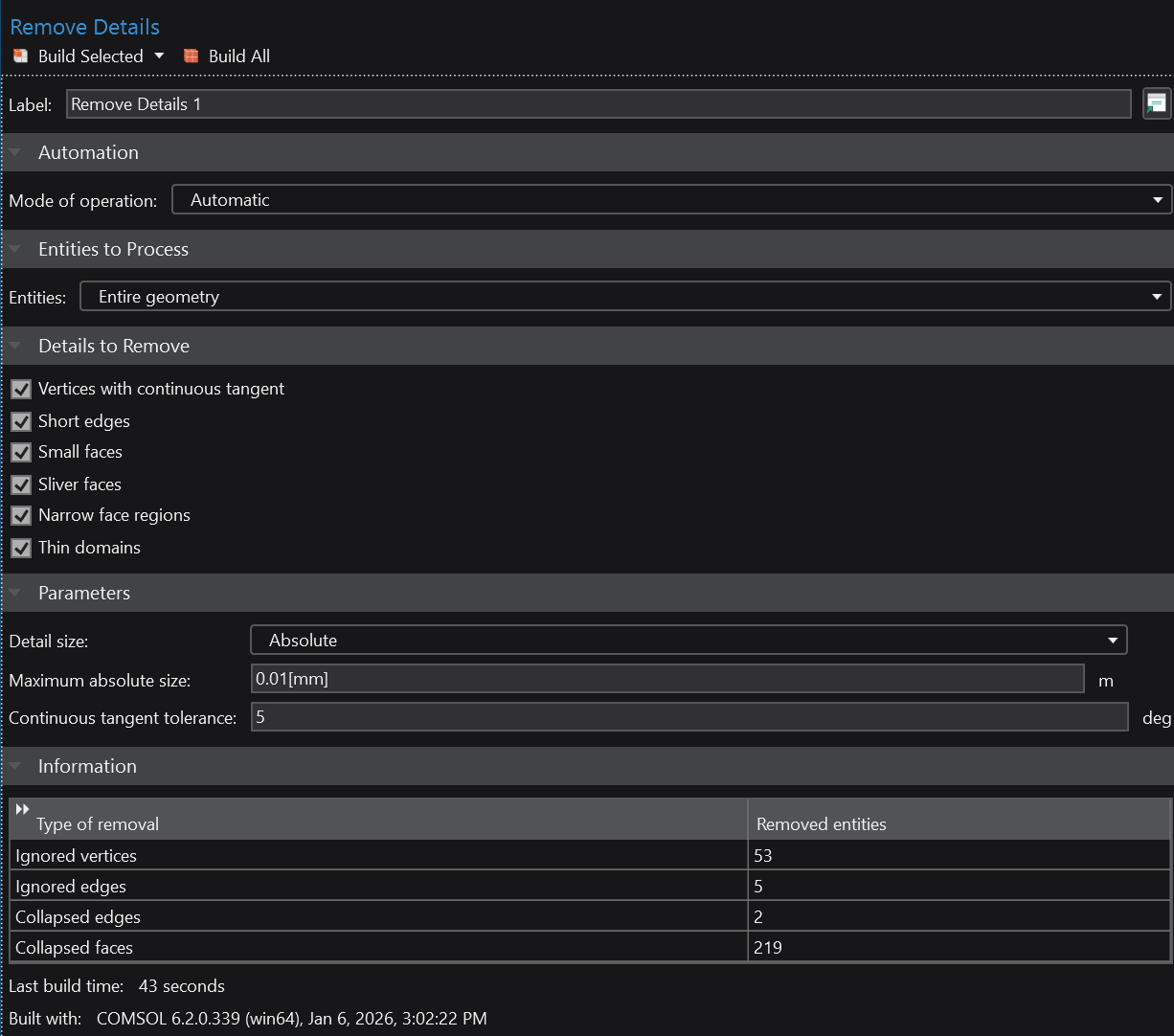The height and width of the screenshot is (1036, 1174).
Task: Open the Build Selected dropdown arrow
Action: click(159, 56)
